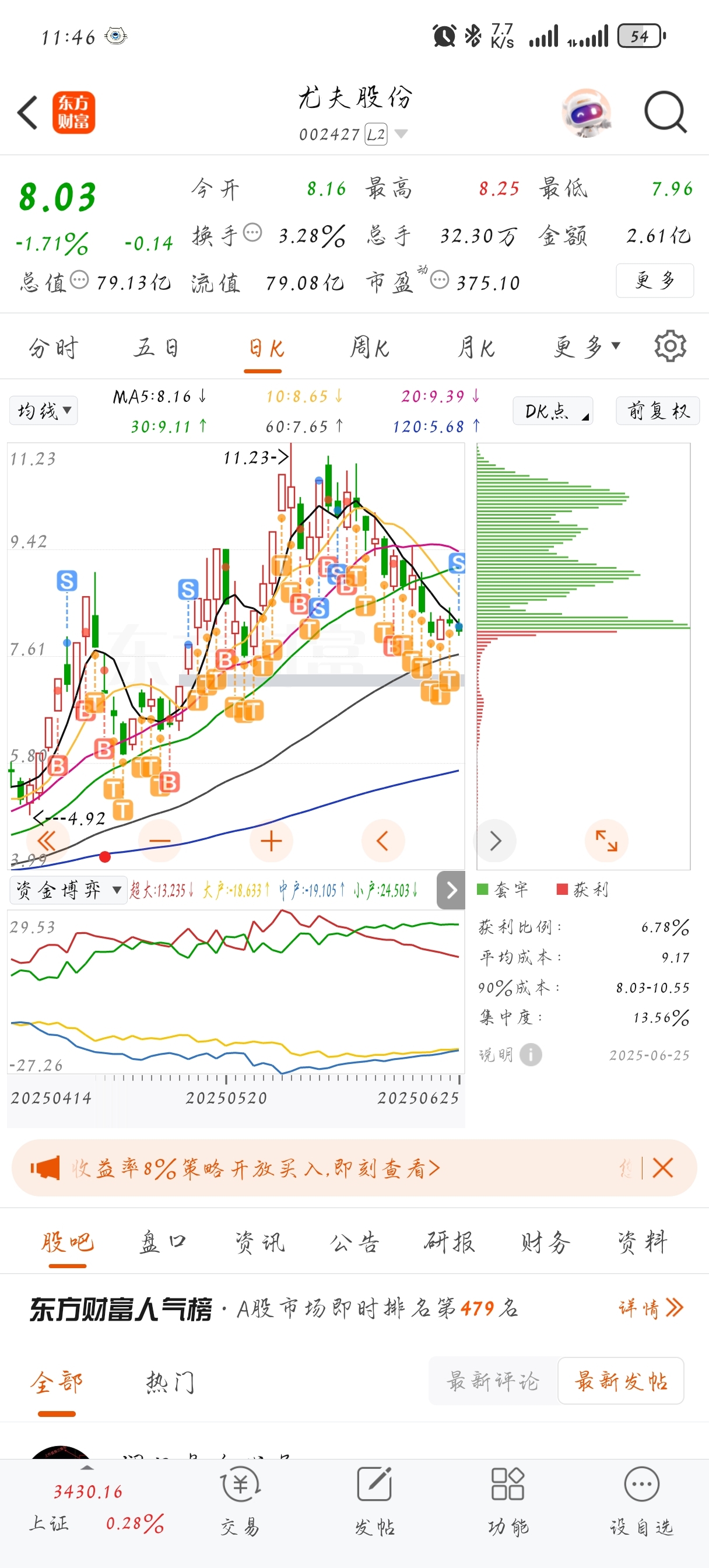Open 收益率8%策略 promotion link
This screenshot has width=709, height=1568.
point(255,1168)
